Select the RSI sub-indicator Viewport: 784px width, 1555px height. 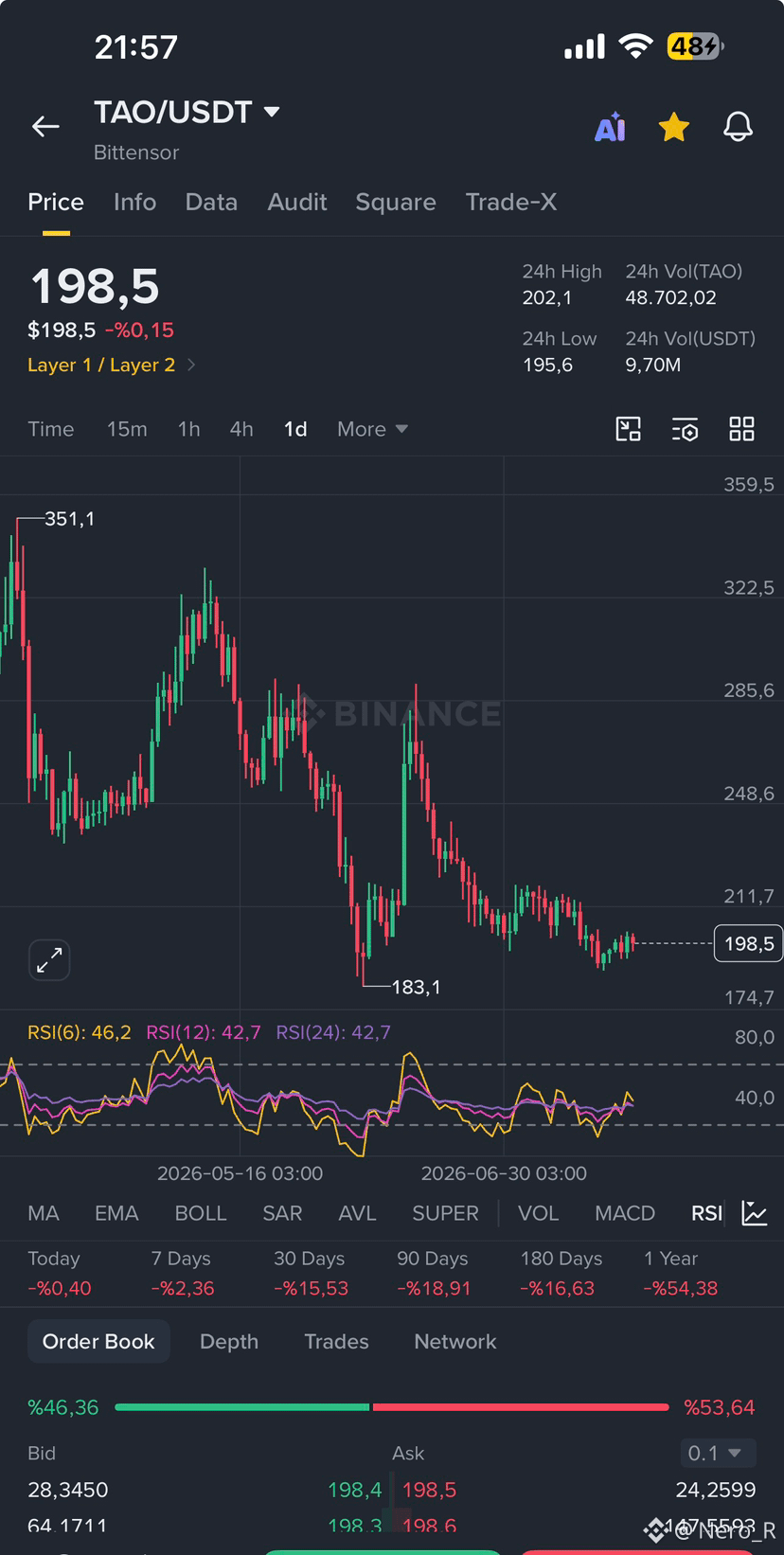point(706,1213)
